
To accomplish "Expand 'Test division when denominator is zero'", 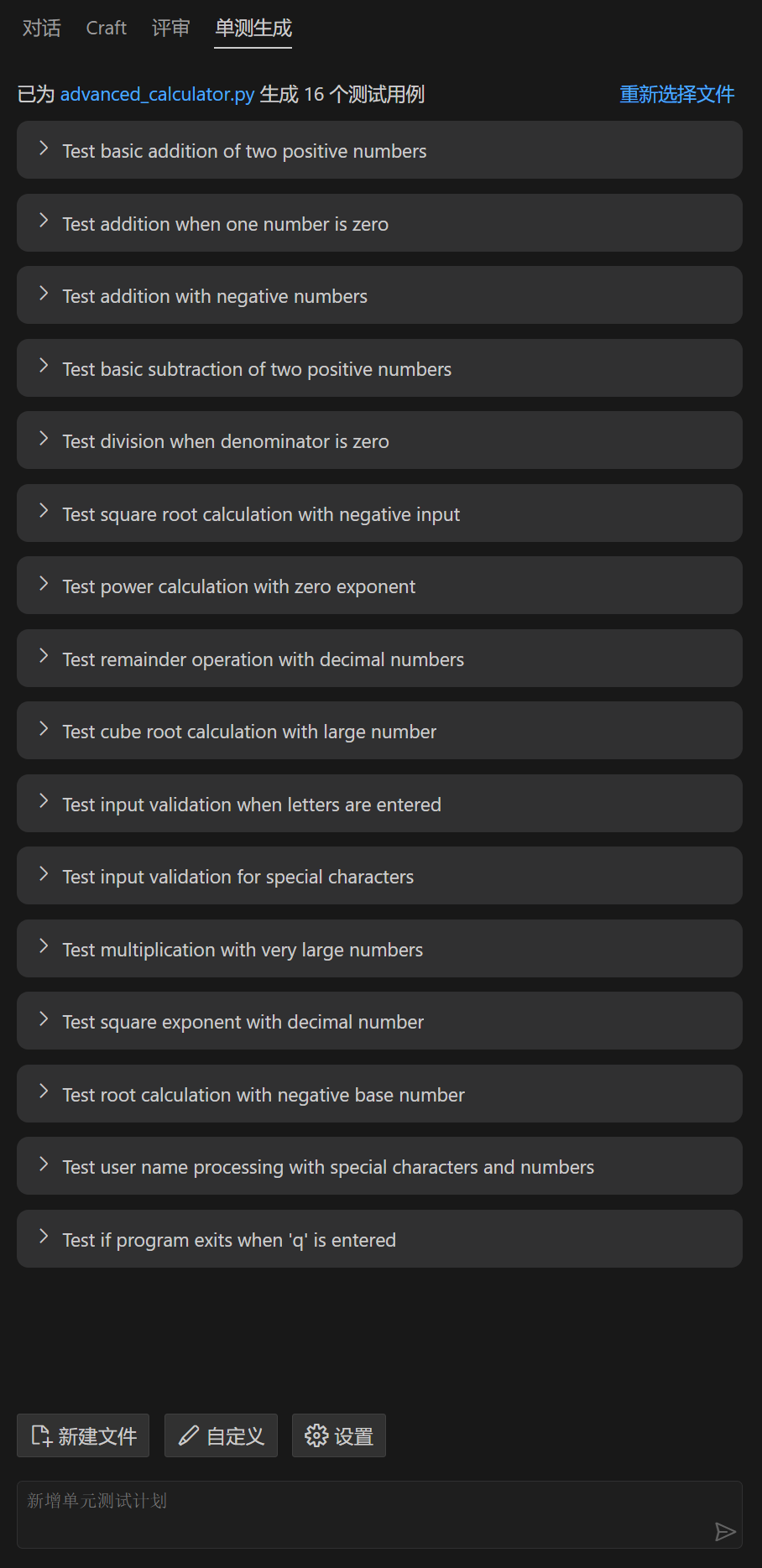I will [379, 440].
